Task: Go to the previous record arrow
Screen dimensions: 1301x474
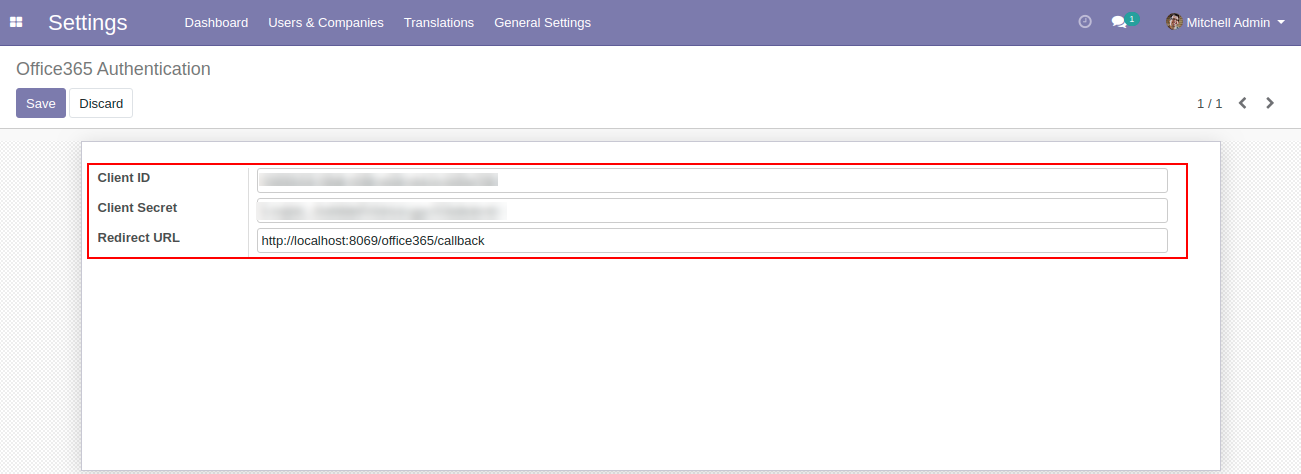Action: pos(1242,103)
